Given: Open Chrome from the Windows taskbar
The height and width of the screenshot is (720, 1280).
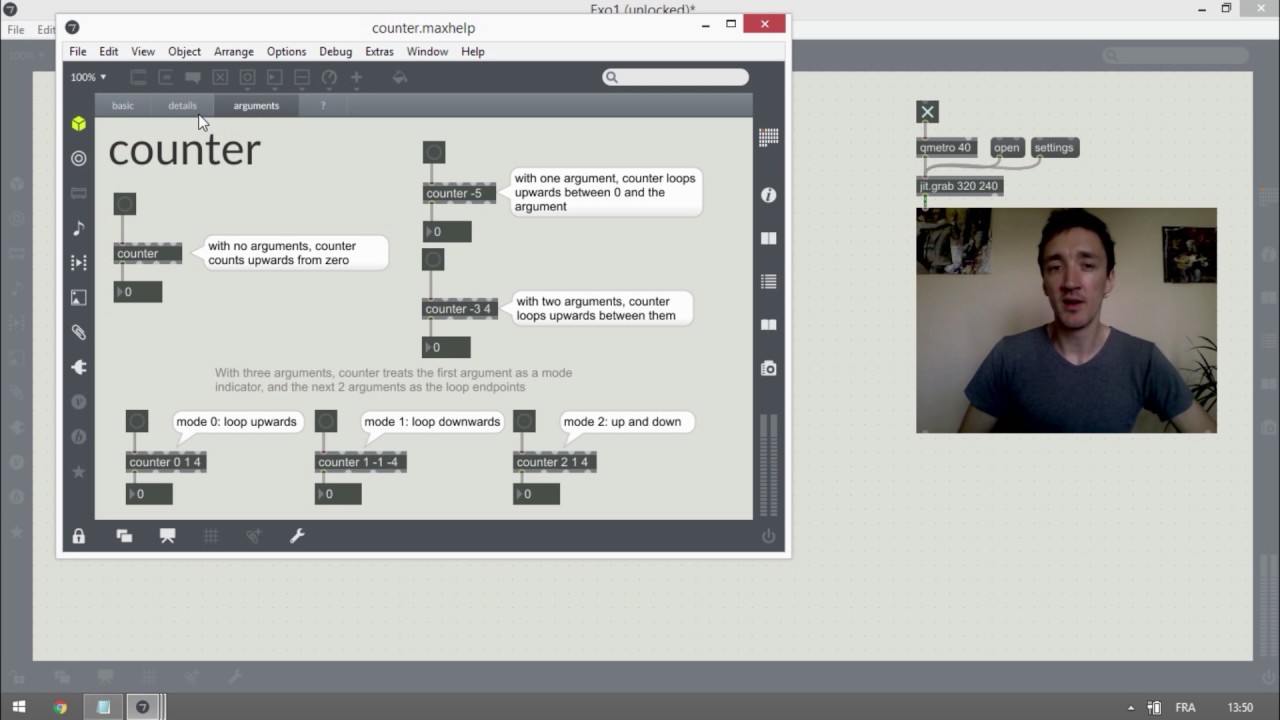Looking at the screenshot, I should point(60,707).
